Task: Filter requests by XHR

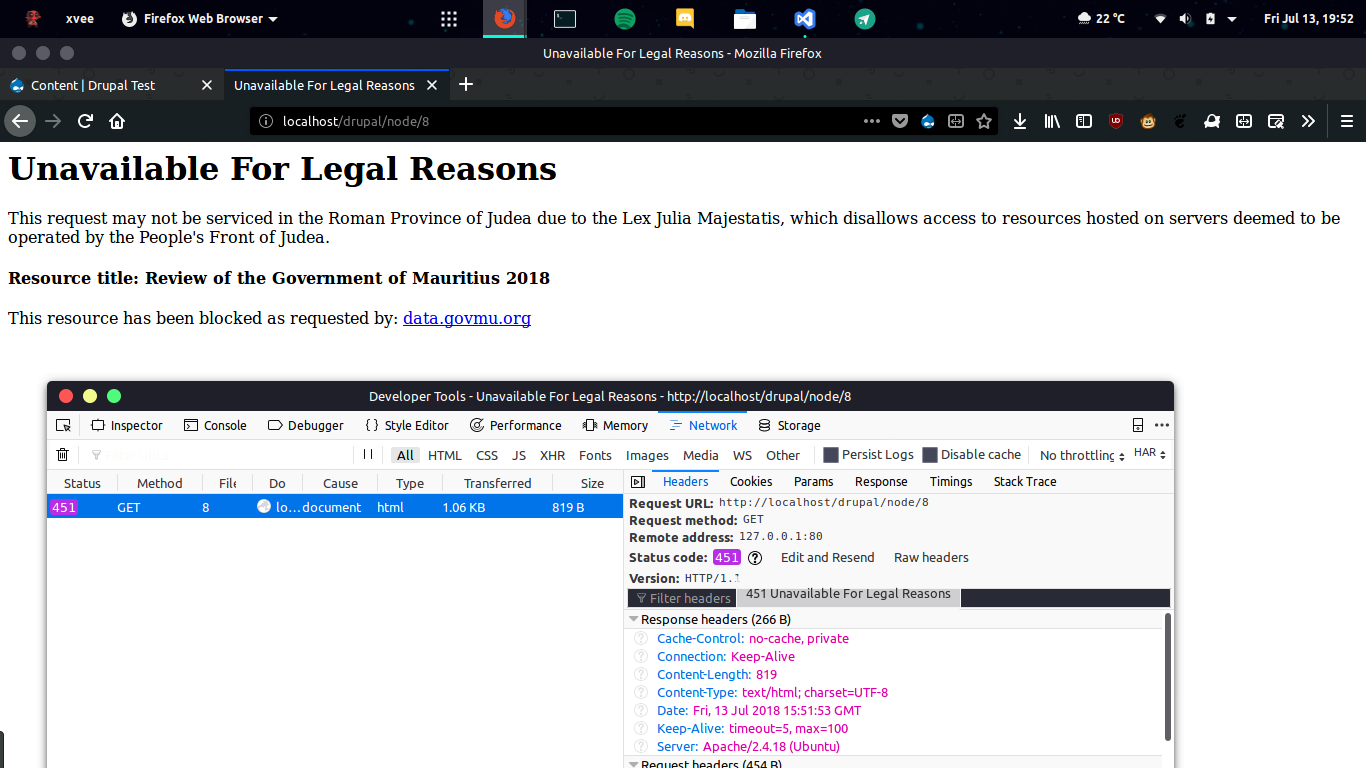Action: 553,455
